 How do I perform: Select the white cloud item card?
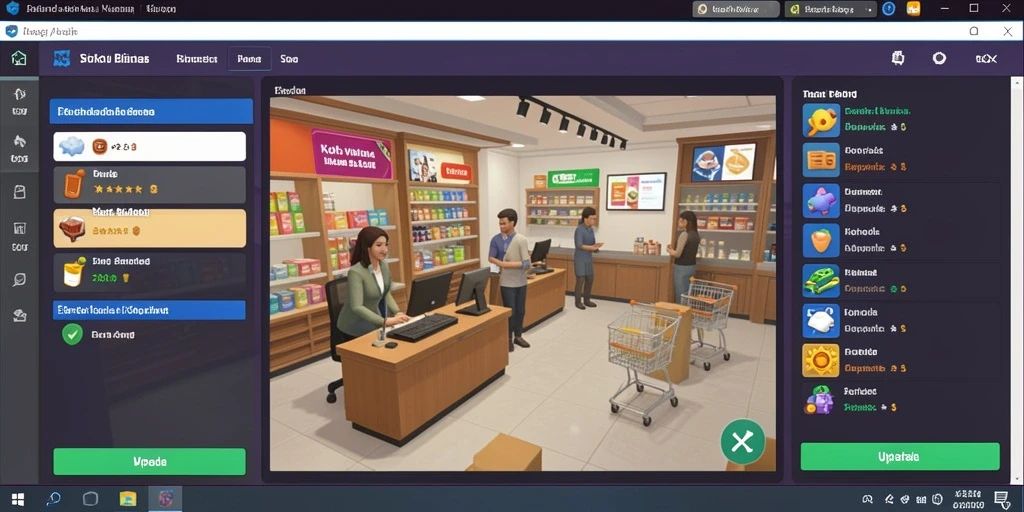pos(150,146)
